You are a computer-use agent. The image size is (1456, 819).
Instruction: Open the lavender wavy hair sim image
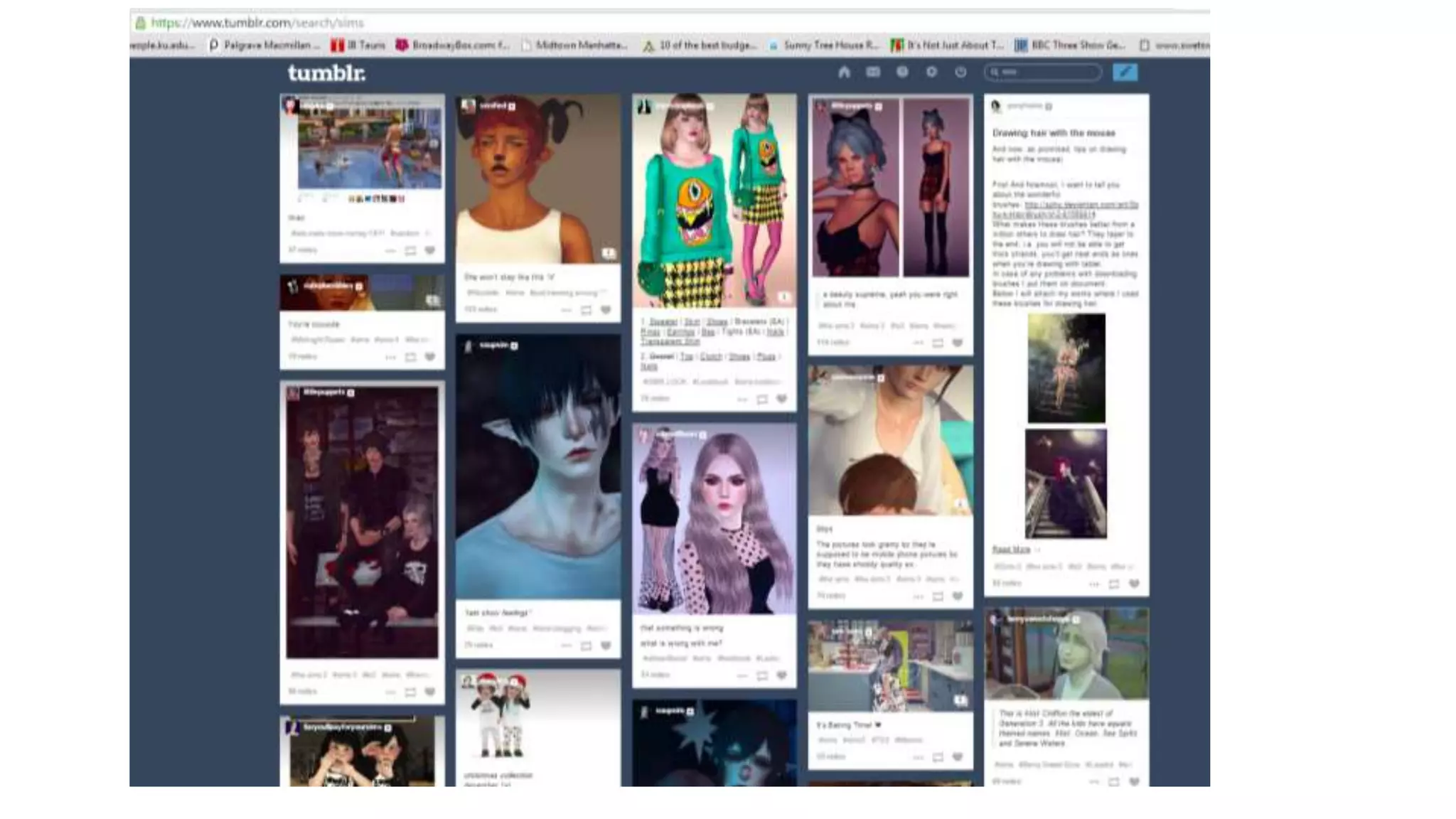click(714, 520)
